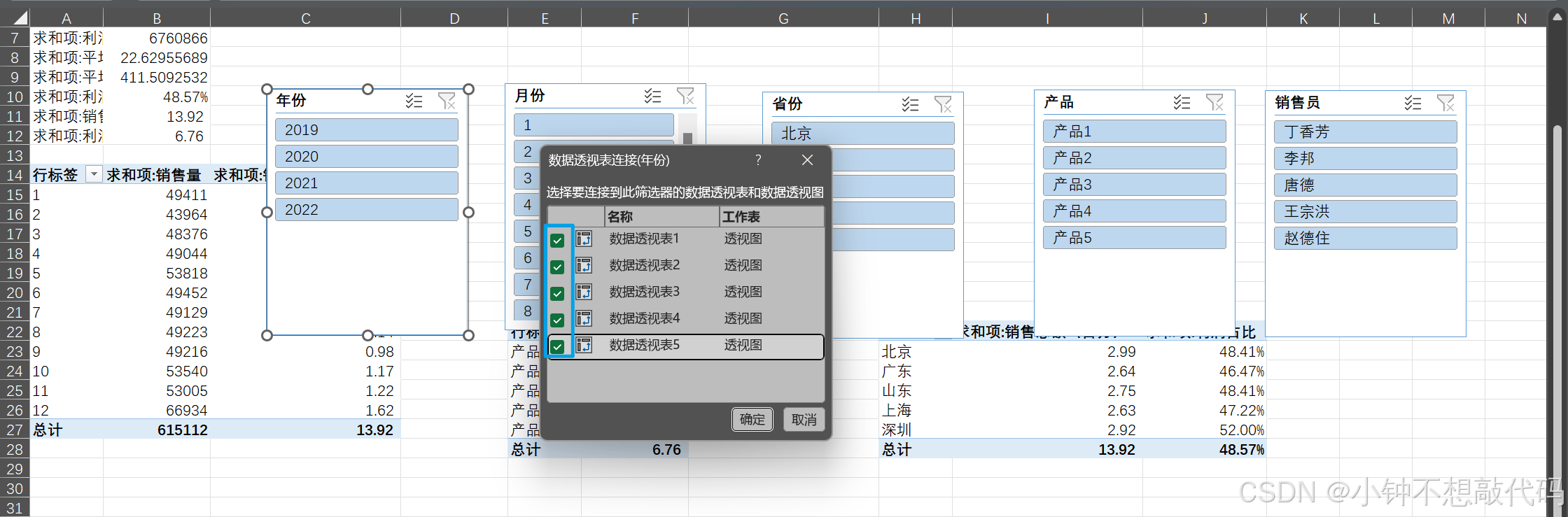Click pivot table icon beside 数据透视表3

click(x=584, y=292)
